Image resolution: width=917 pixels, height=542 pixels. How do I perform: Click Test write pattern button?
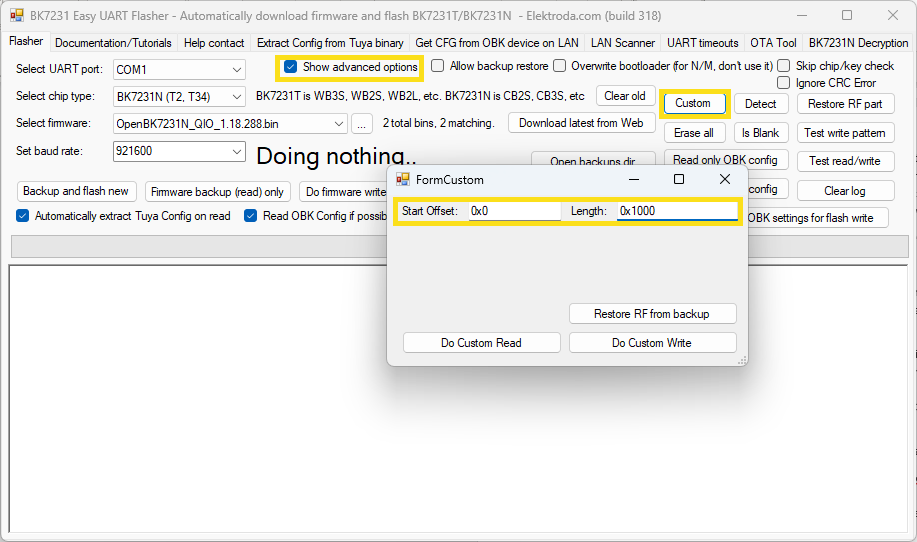pos(845,133)
